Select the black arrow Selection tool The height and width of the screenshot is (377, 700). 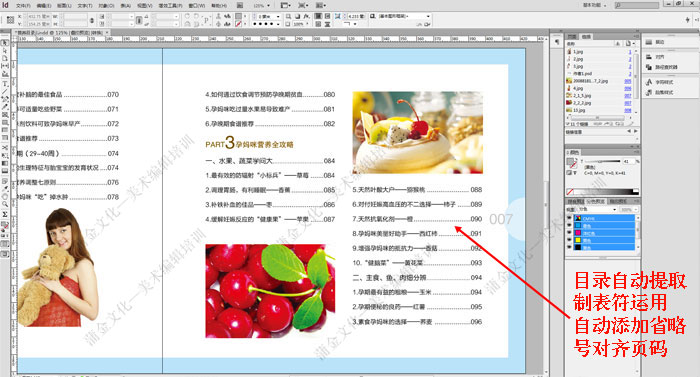point(5,43)
